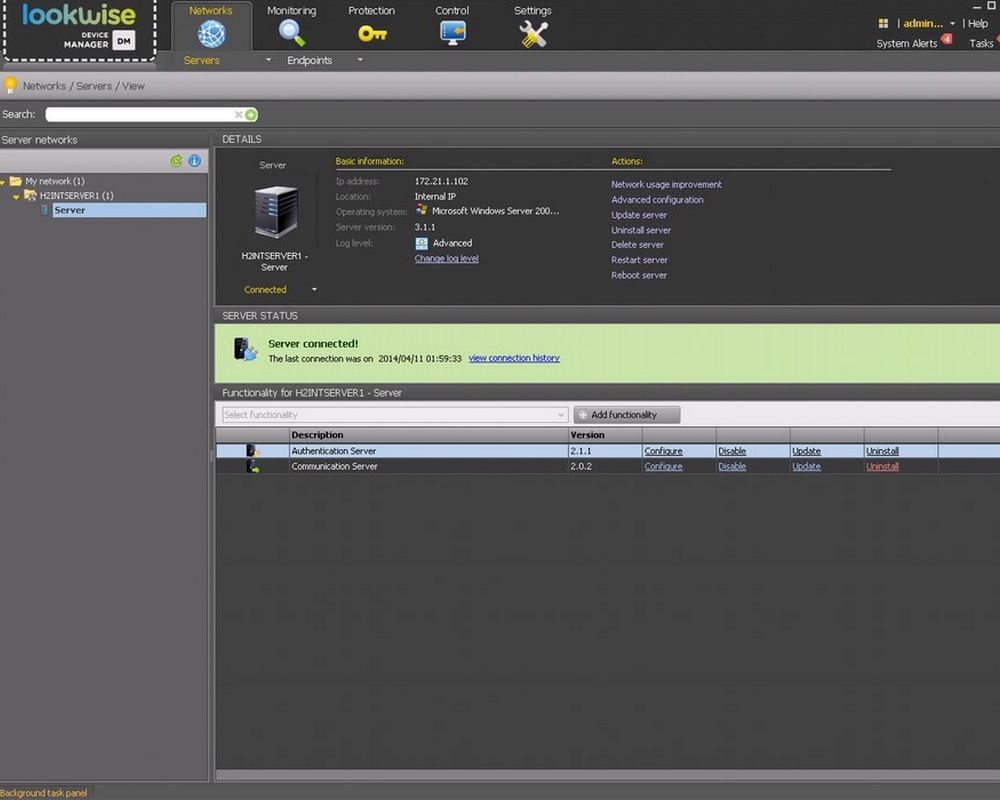
Task: Open the grid icon beside admin
Action: 883,24
